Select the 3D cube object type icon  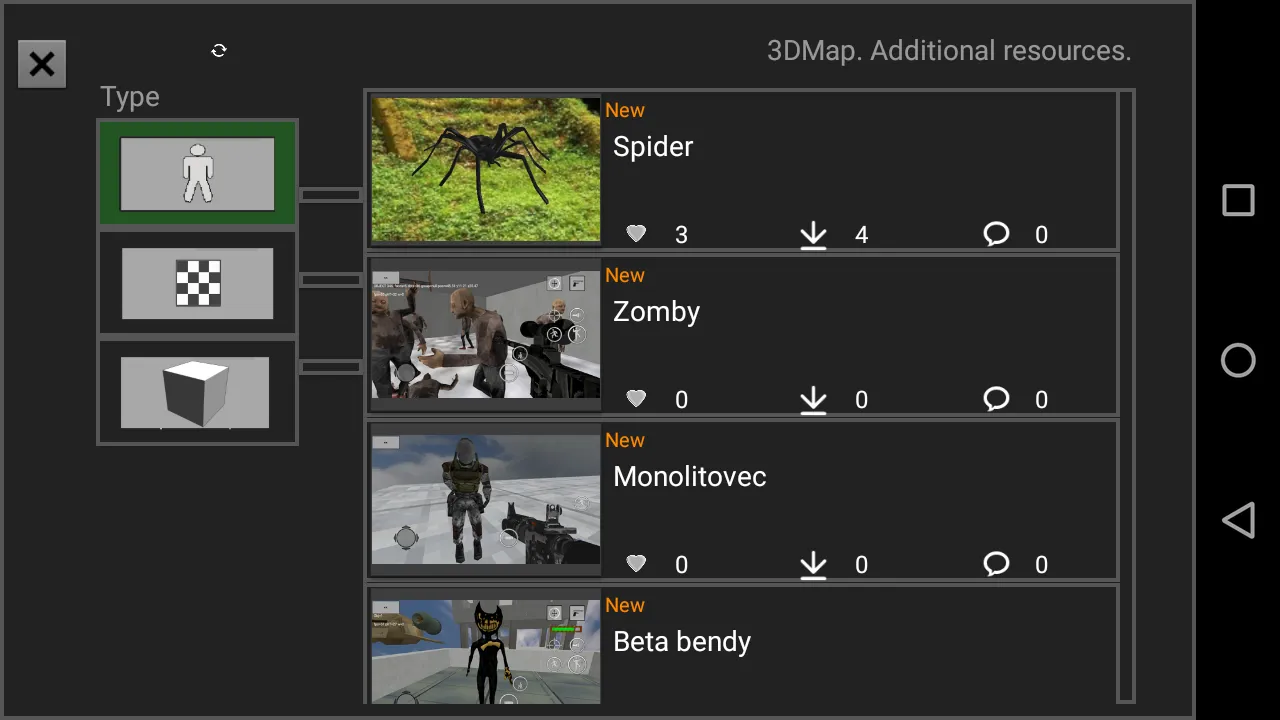(195, 393)
